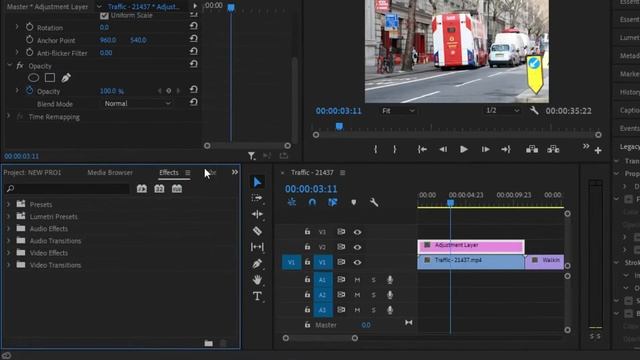Open Traffic - 21437 sequence panel menu
Image resolution: width=640 pixels, height=360 pixels.
pos(342,173)
